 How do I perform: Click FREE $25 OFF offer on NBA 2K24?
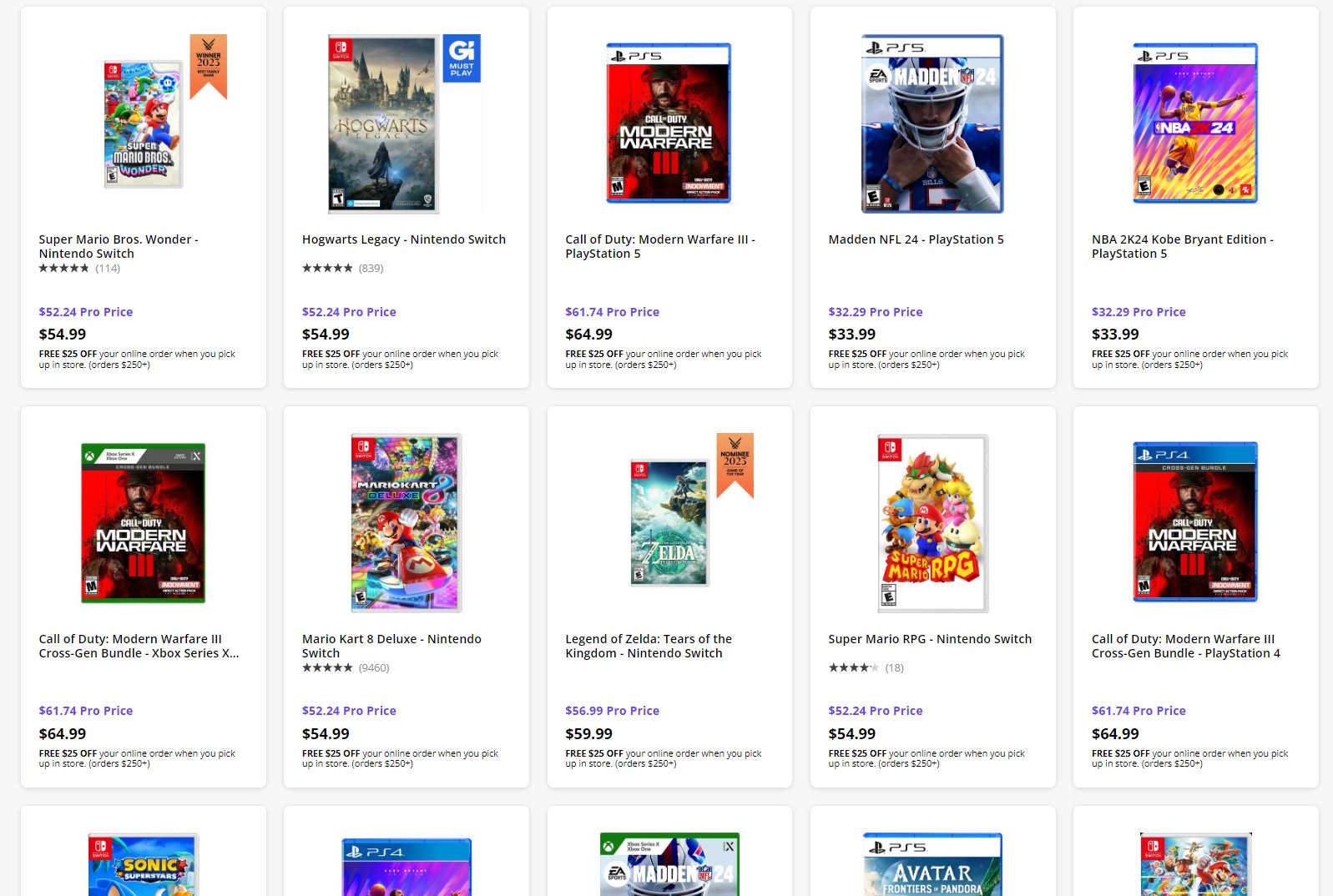coord(1189,360)
